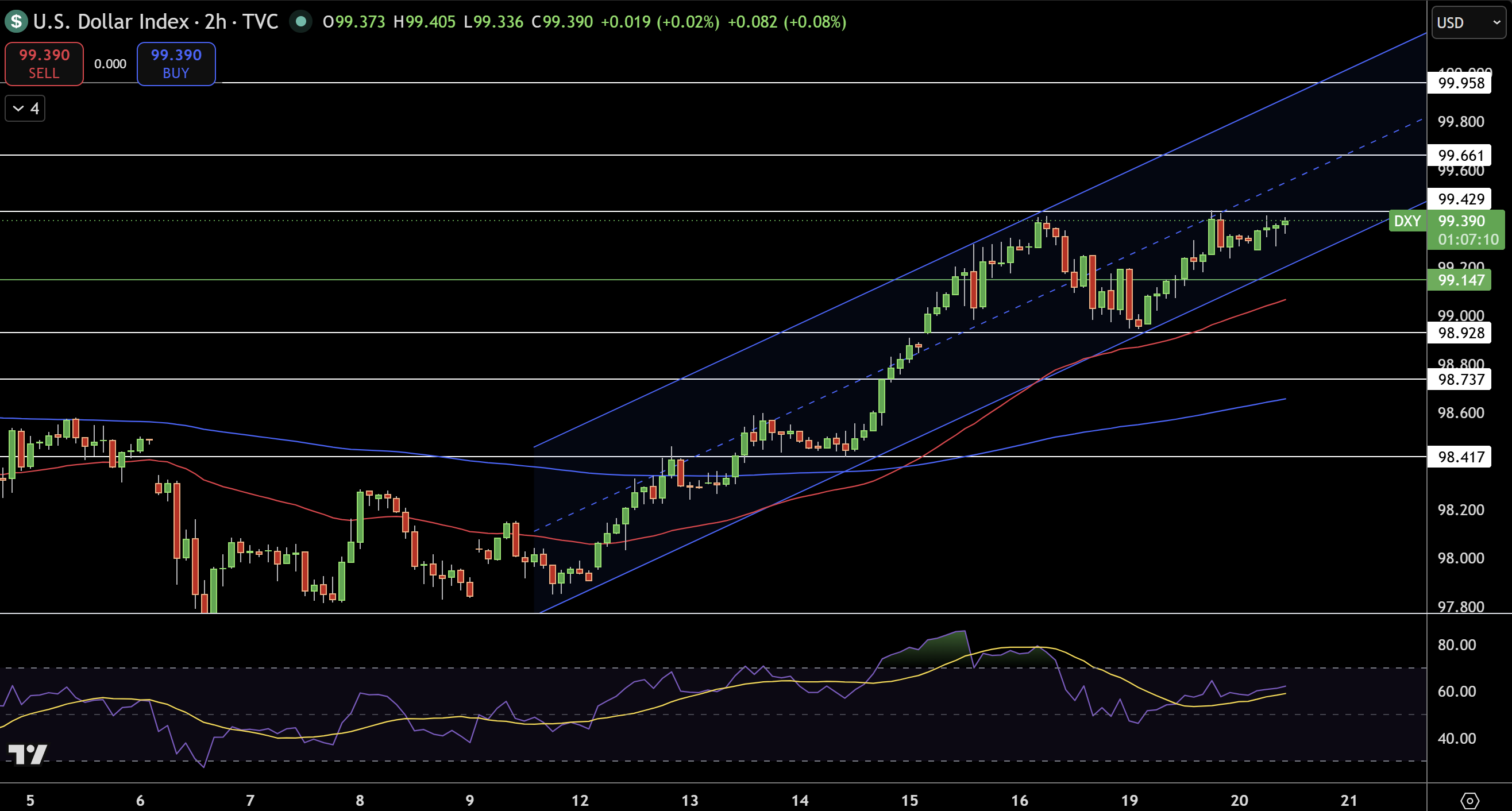Click the TVC exchange label
Screen dimensions: 1512x811
click(x=260, y=22)
